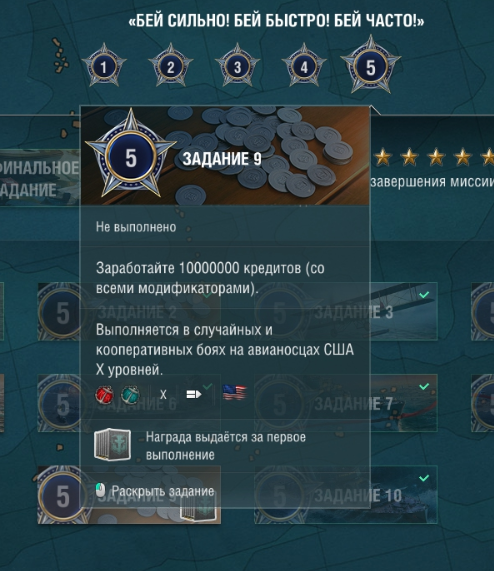Click the teal cooperative battle type icon
The height and width of the screenshot is (571, 494).
[x=131, y=395]
